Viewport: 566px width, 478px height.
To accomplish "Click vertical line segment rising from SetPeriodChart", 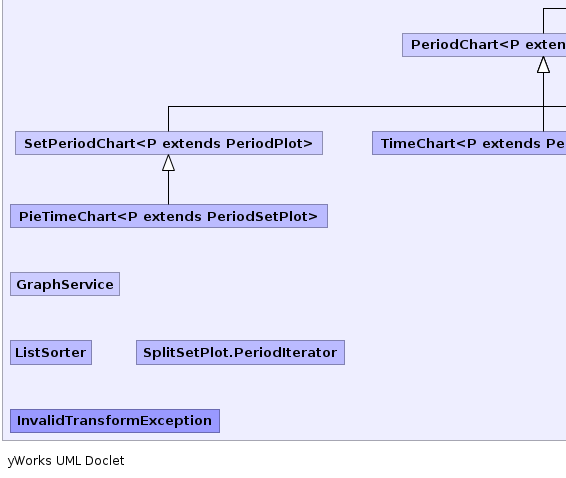I will tap(169, 119).
